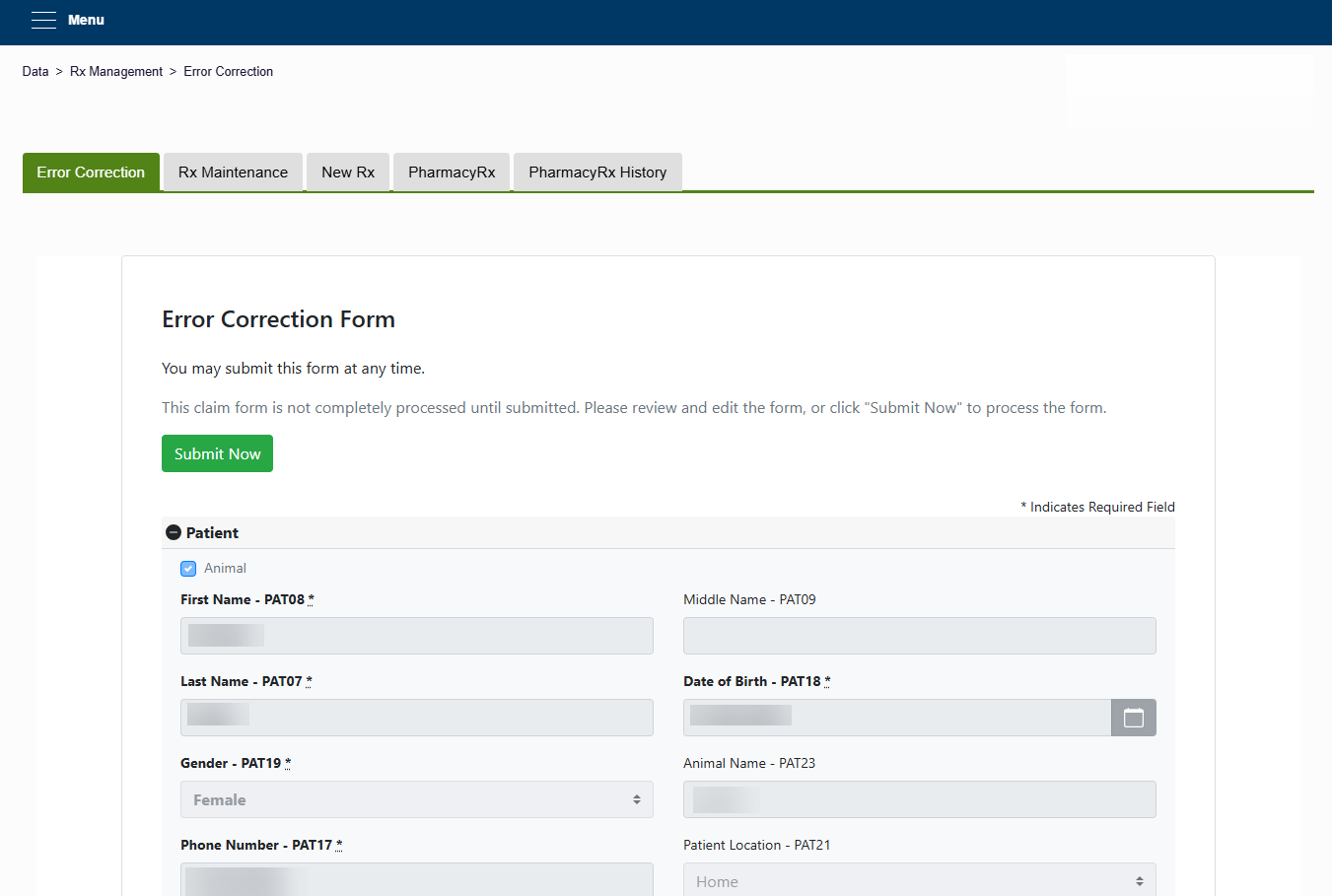1332x896 pixels.
Task: Switch to the Rx Maintenance tab
Action: (x=234, y=172)
